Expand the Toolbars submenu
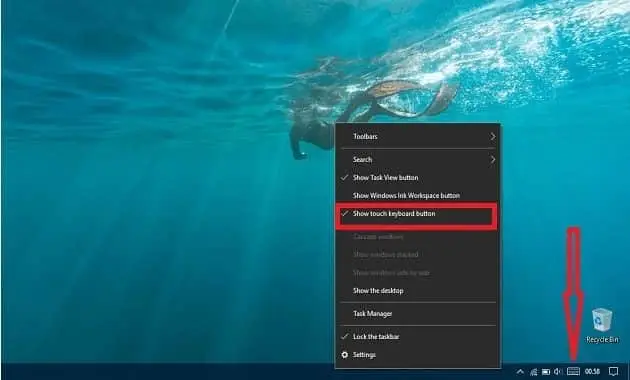This screenshot has width=630, height=380. 418,137
